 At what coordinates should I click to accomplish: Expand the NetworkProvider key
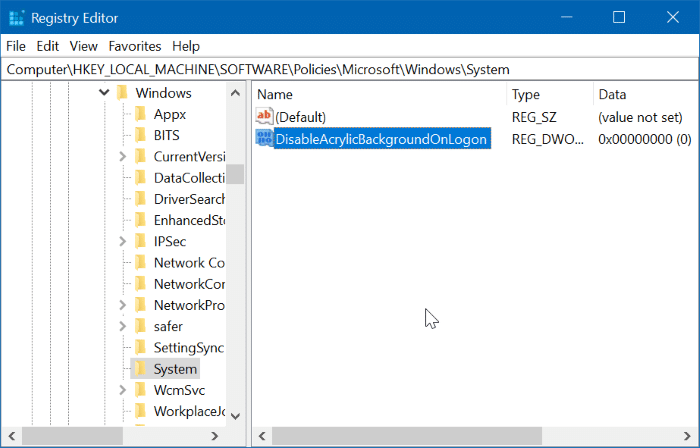(123, 305)
